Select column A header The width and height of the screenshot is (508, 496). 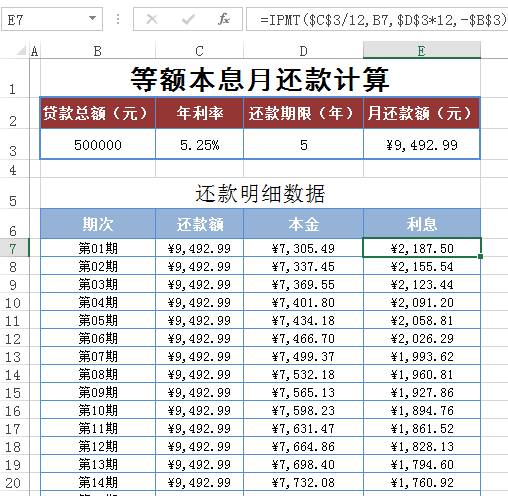(x=35, y=51)
